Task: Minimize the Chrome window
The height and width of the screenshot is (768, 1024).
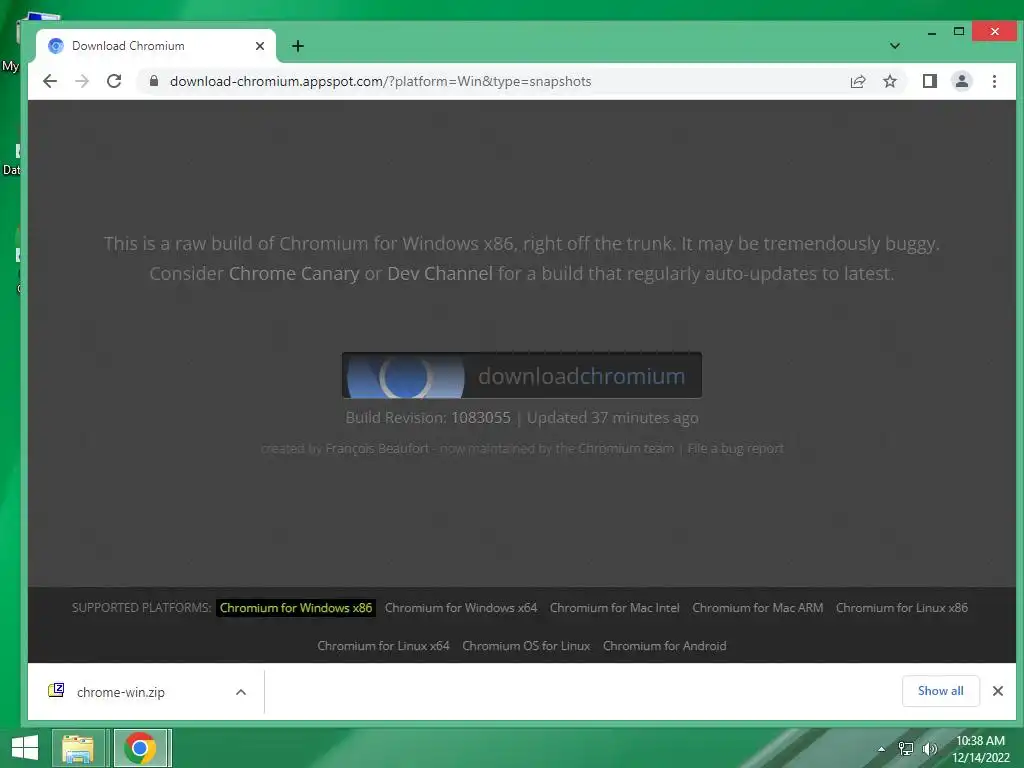Action: (932, 32)
